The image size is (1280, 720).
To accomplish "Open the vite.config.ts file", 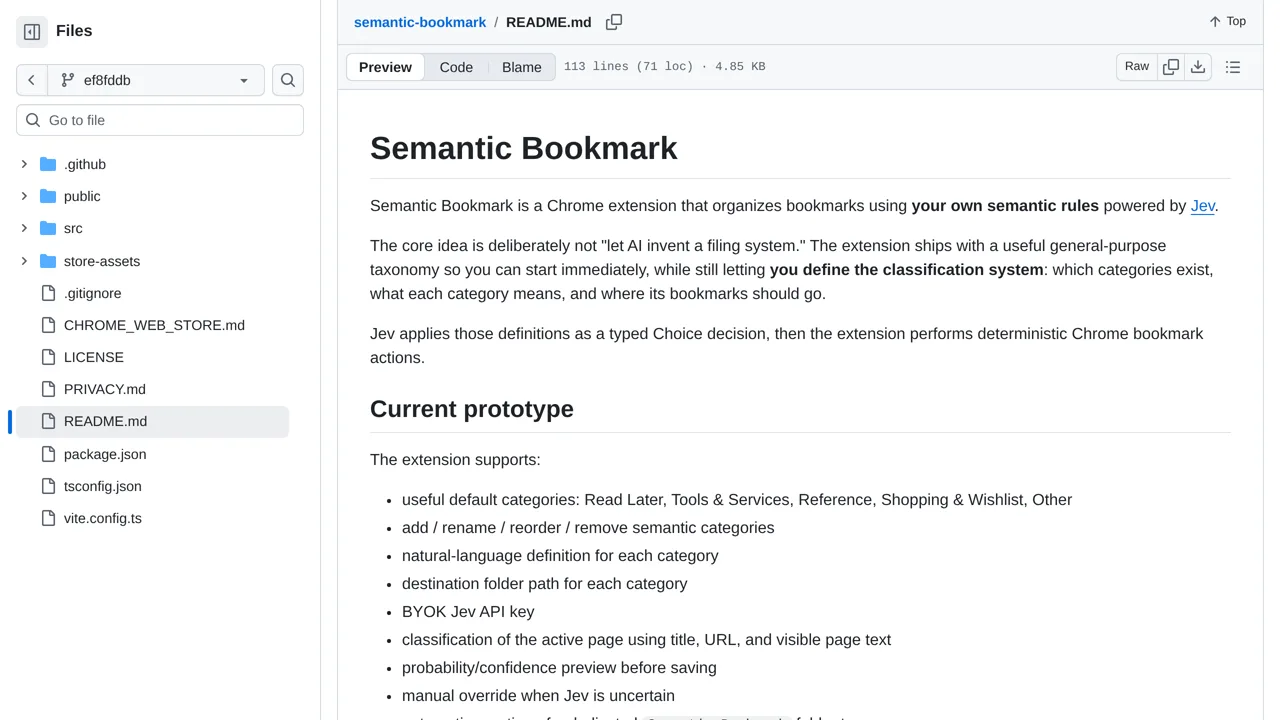I will click(103, 518).
